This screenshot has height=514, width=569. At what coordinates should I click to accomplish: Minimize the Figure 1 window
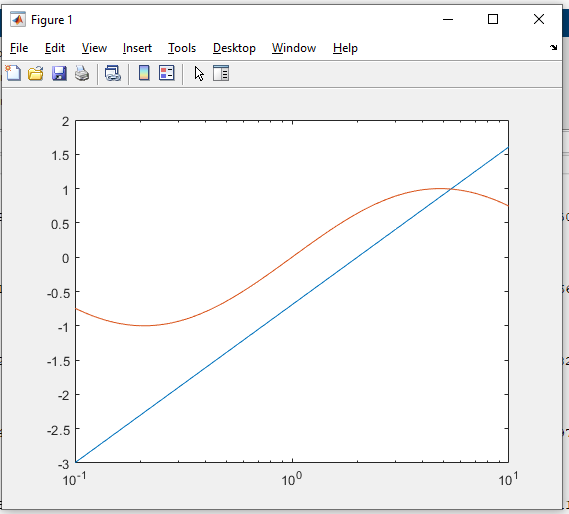448,19
